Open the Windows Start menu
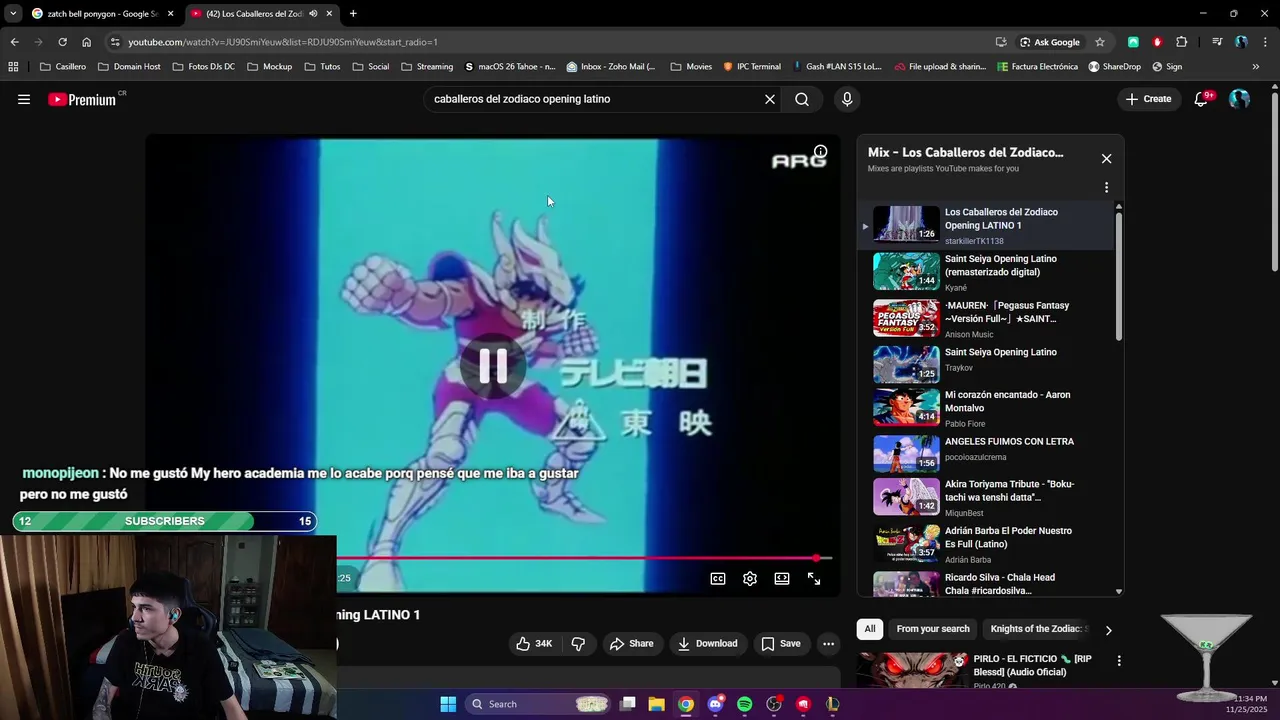Screen dimensions: 1280x720 448,704
